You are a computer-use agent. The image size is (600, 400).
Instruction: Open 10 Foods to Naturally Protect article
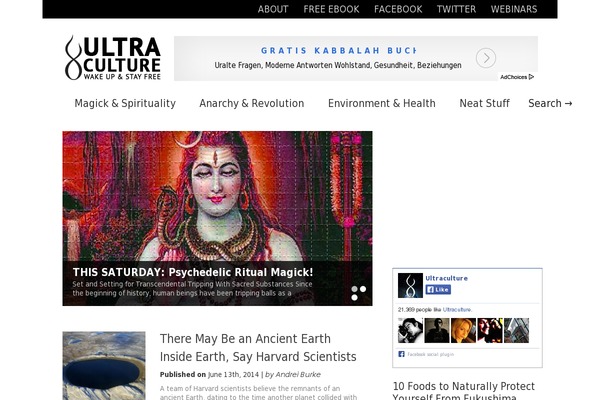(x=464, y=390)
